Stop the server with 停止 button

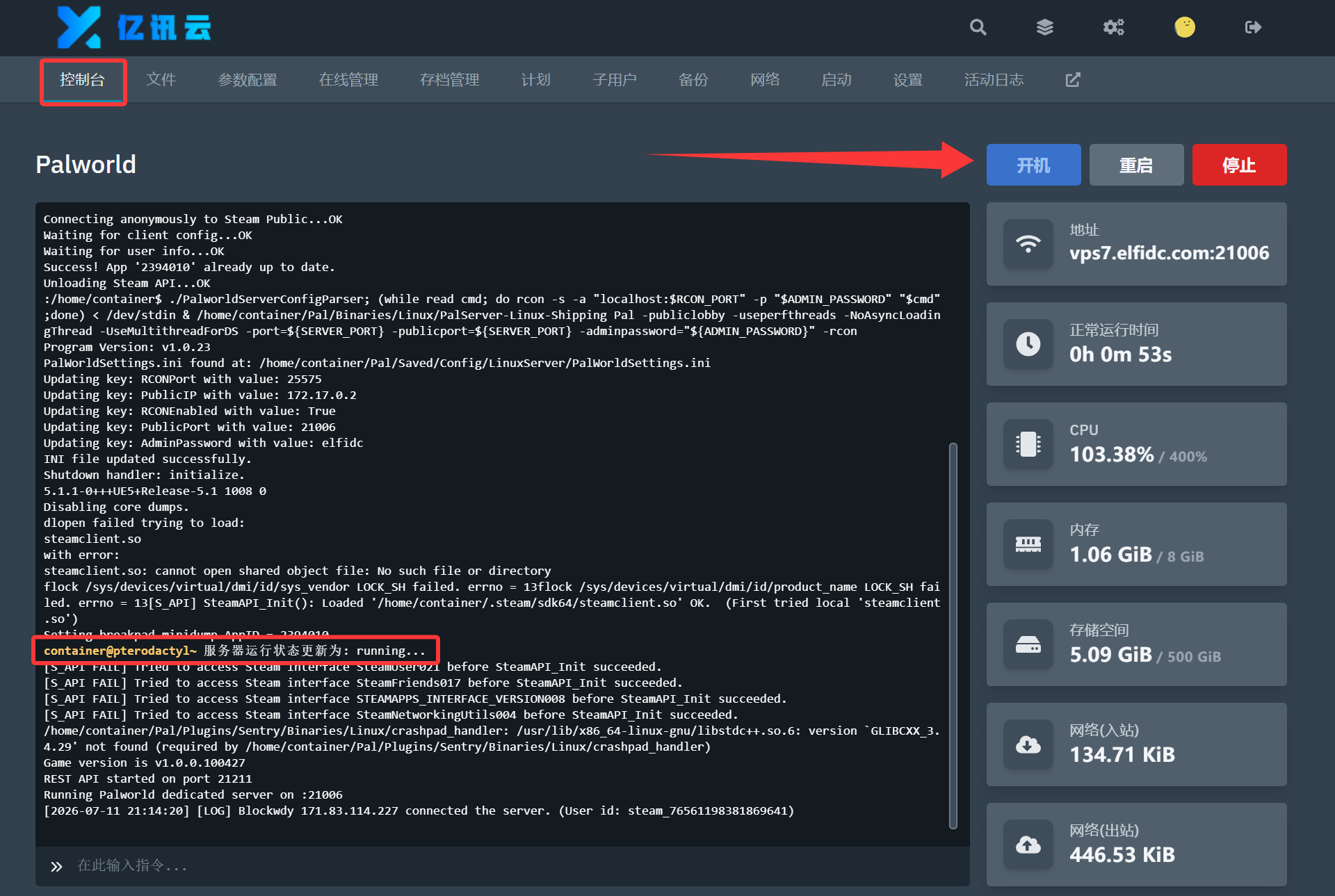click(x=1239, y=165)
